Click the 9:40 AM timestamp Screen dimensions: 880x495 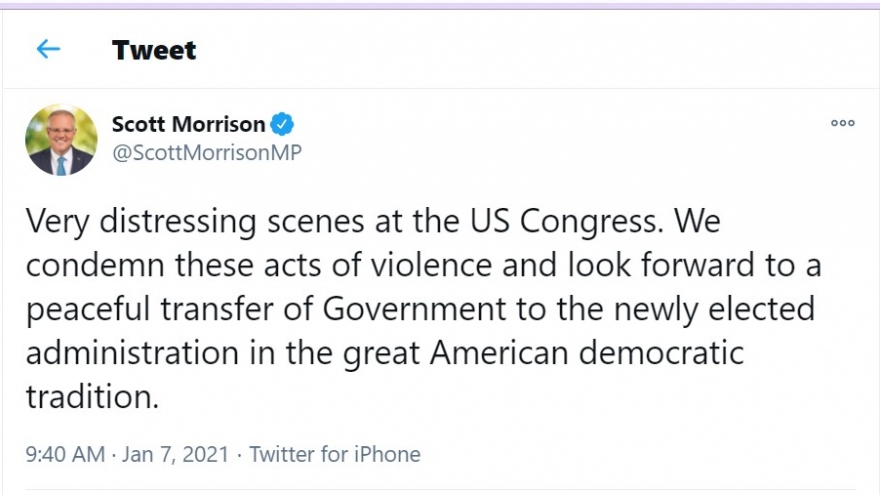[65, 454]
